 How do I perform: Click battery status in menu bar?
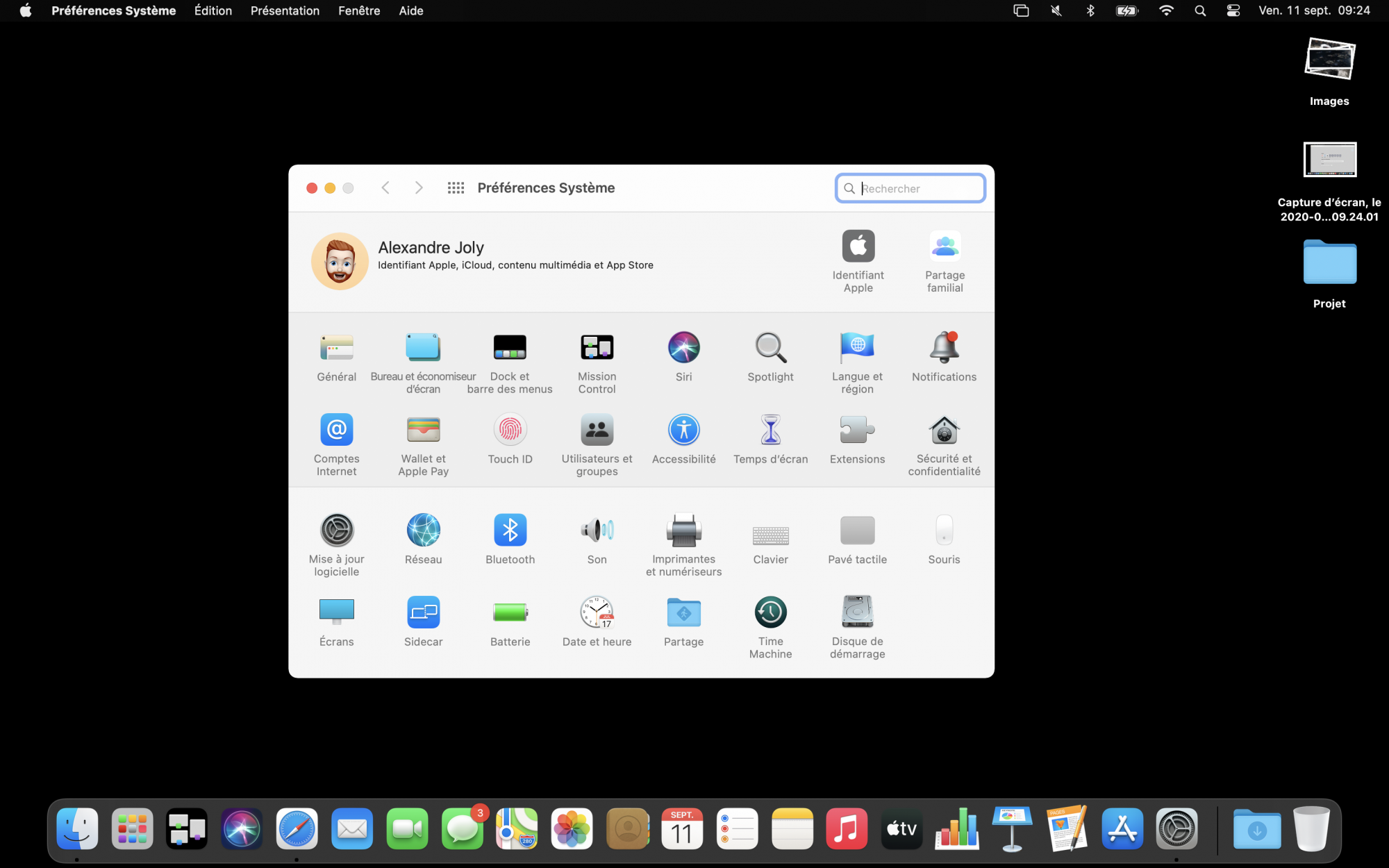click(x=1126, y=10)
